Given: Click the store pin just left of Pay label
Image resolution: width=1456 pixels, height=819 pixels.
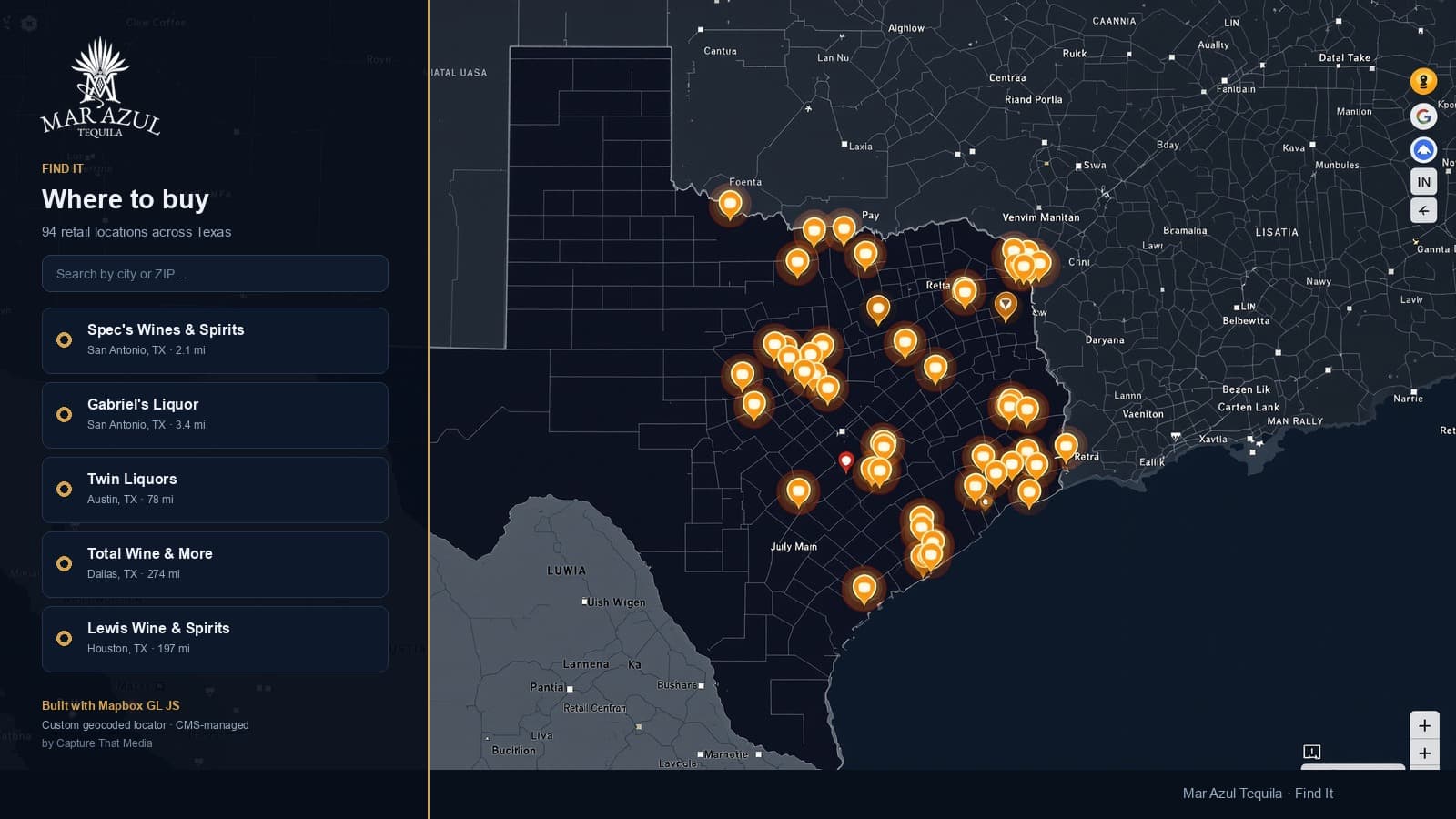Looking at the screenshot, I should click(x=844, y=229).
